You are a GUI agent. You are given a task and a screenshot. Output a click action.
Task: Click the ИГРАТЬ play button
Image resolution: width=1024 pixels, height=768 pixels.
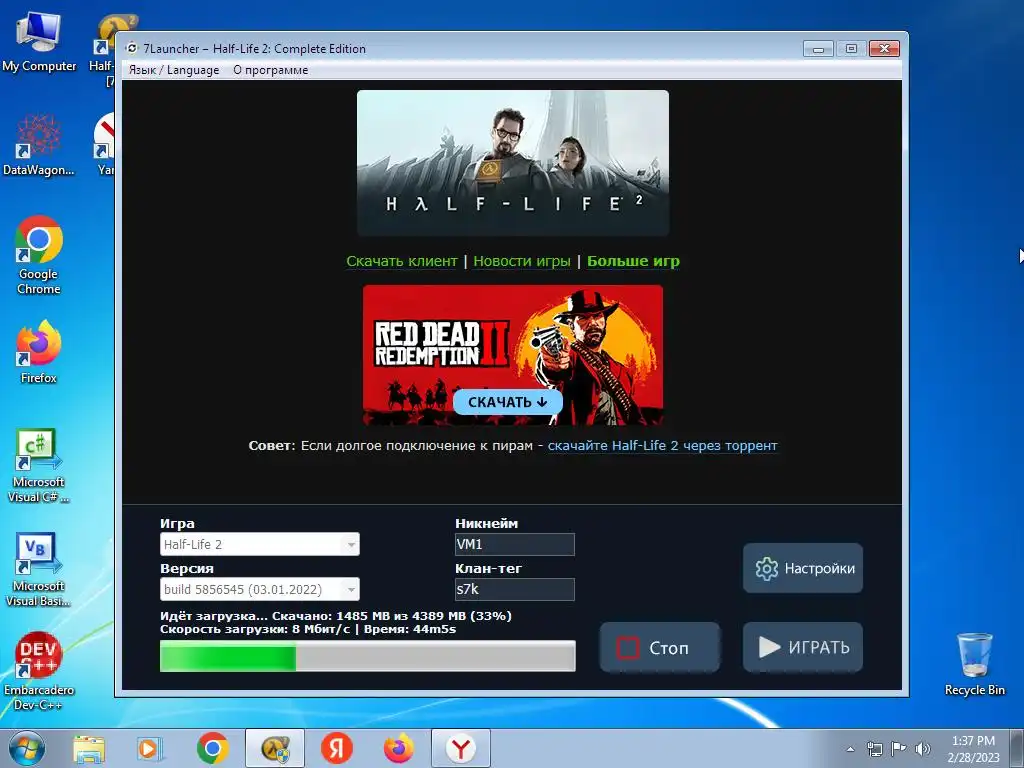click(x=803, y=647)
